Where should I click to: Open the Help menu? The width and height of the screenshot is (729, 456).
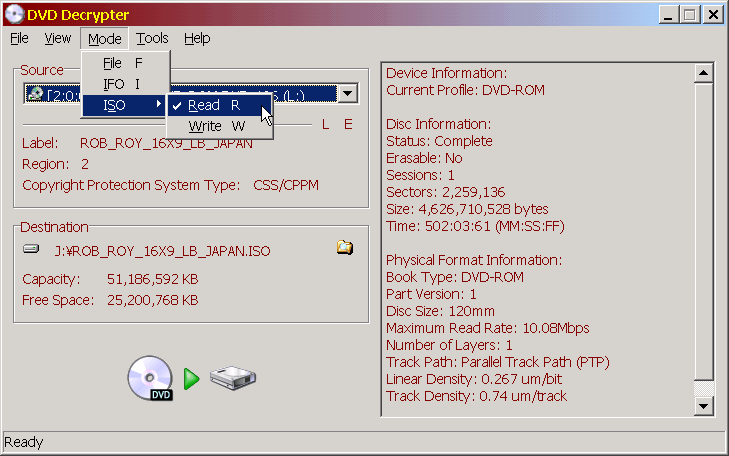197,38
